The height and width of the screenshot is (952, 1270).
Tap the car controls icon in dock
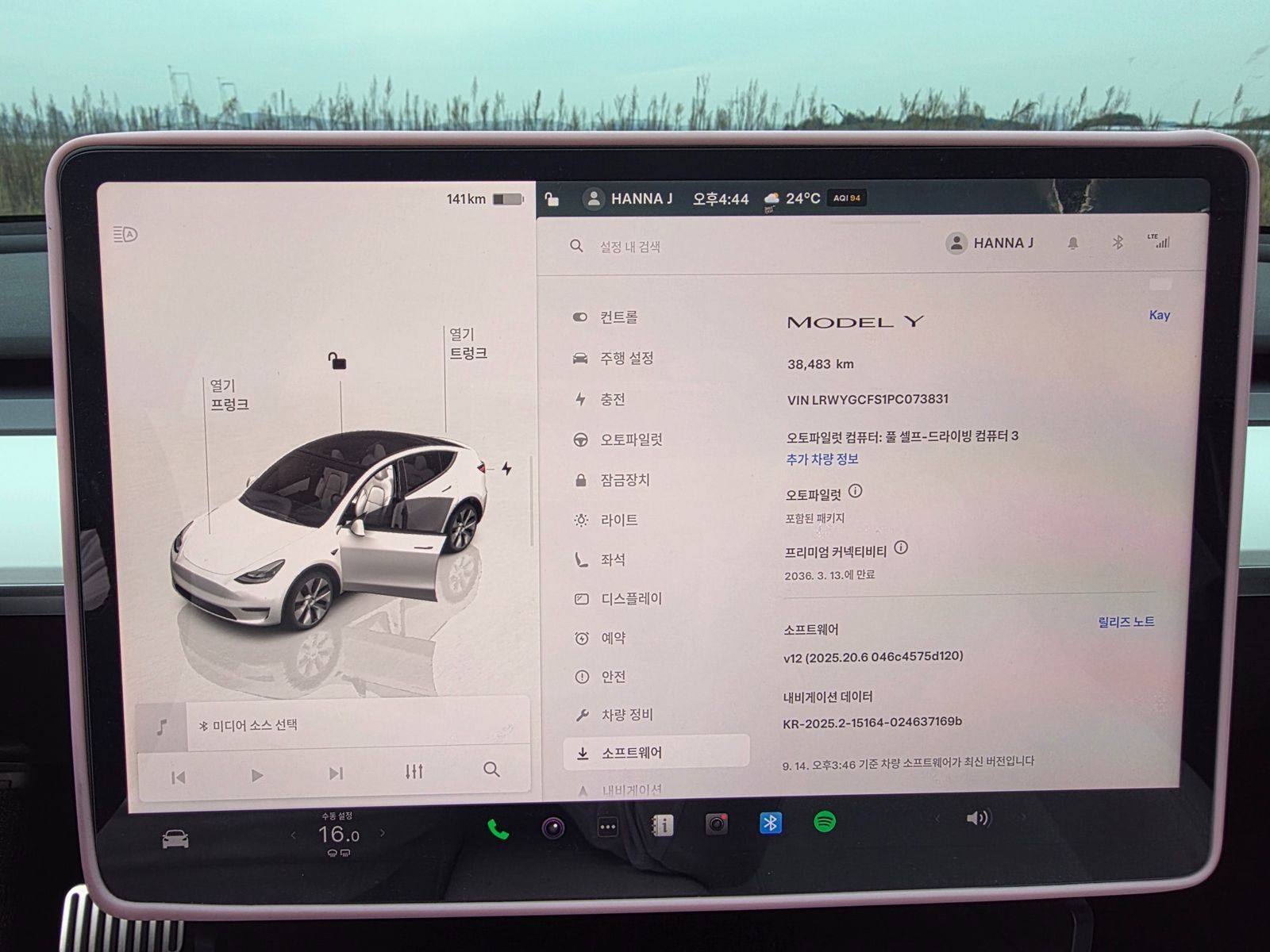click(175, 839)
